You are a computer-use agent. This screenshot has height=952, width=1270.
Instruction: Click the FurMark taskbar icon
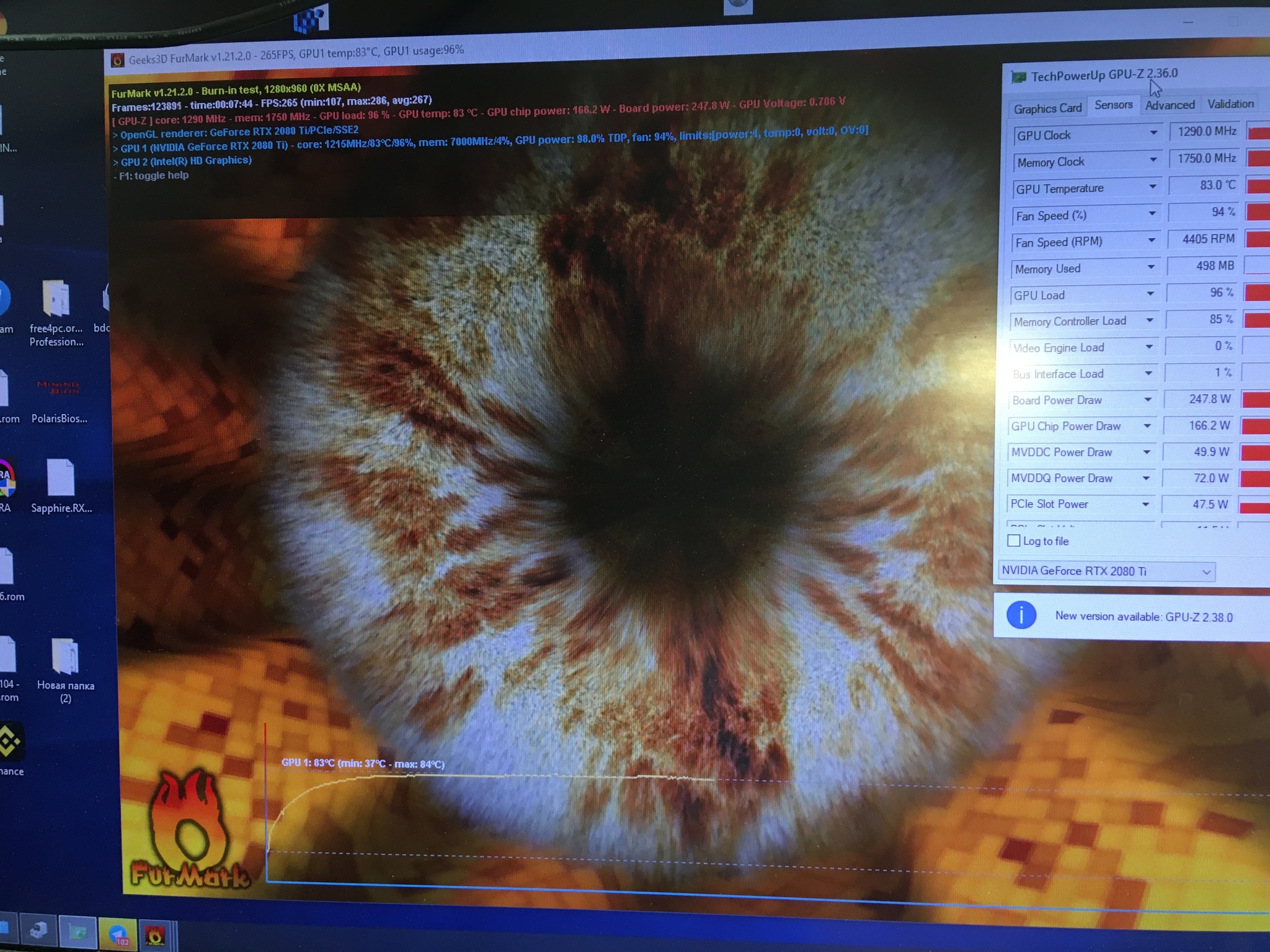pyautogui.click(x=154, y=935)
